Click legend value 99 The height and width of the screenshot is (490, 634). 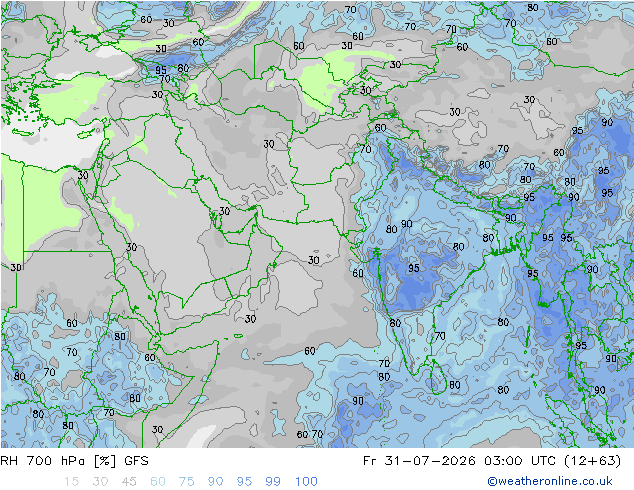point(273,482)
